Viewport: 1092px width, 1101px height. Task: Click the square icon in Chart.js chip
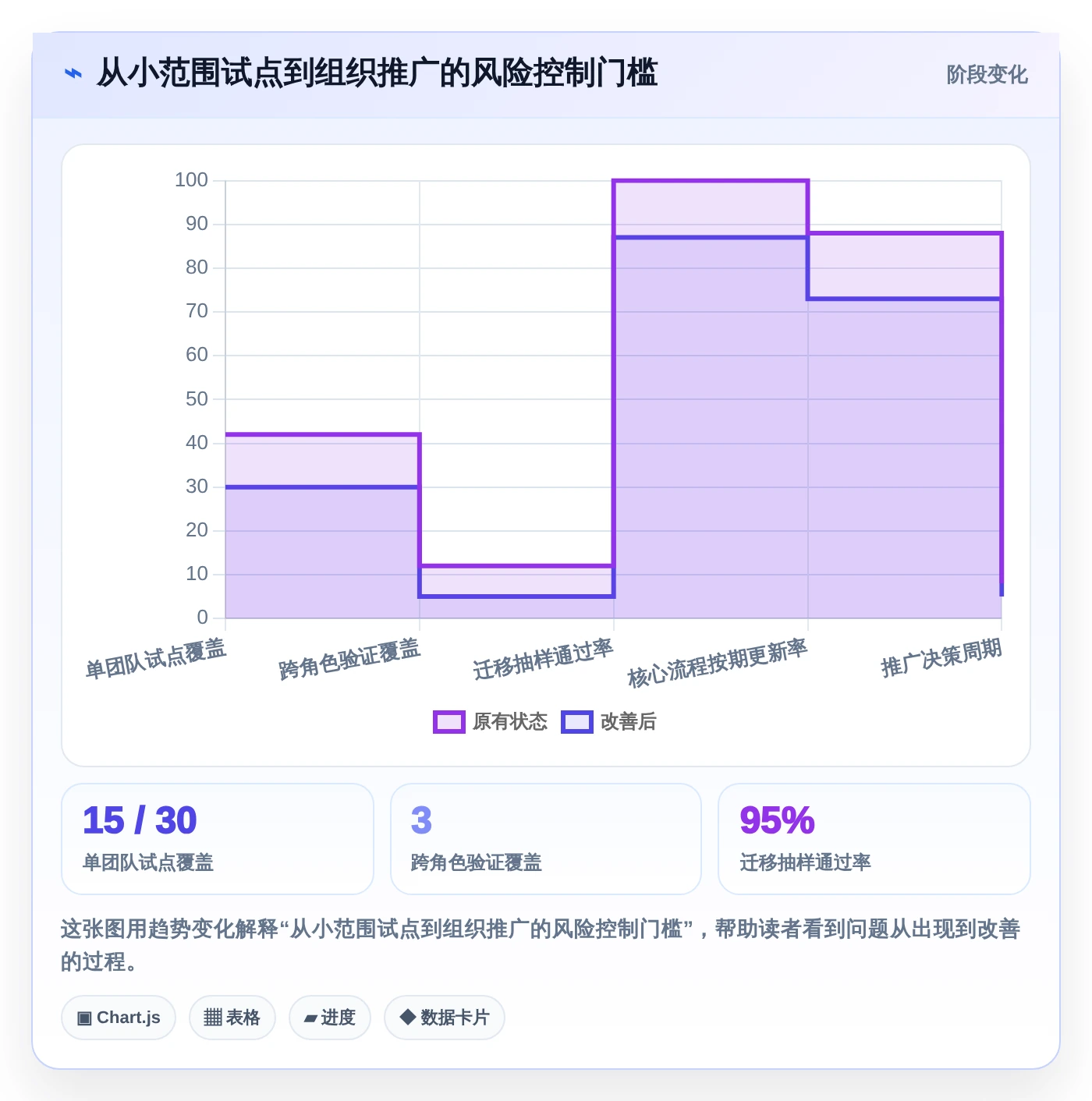(84, 1018)
